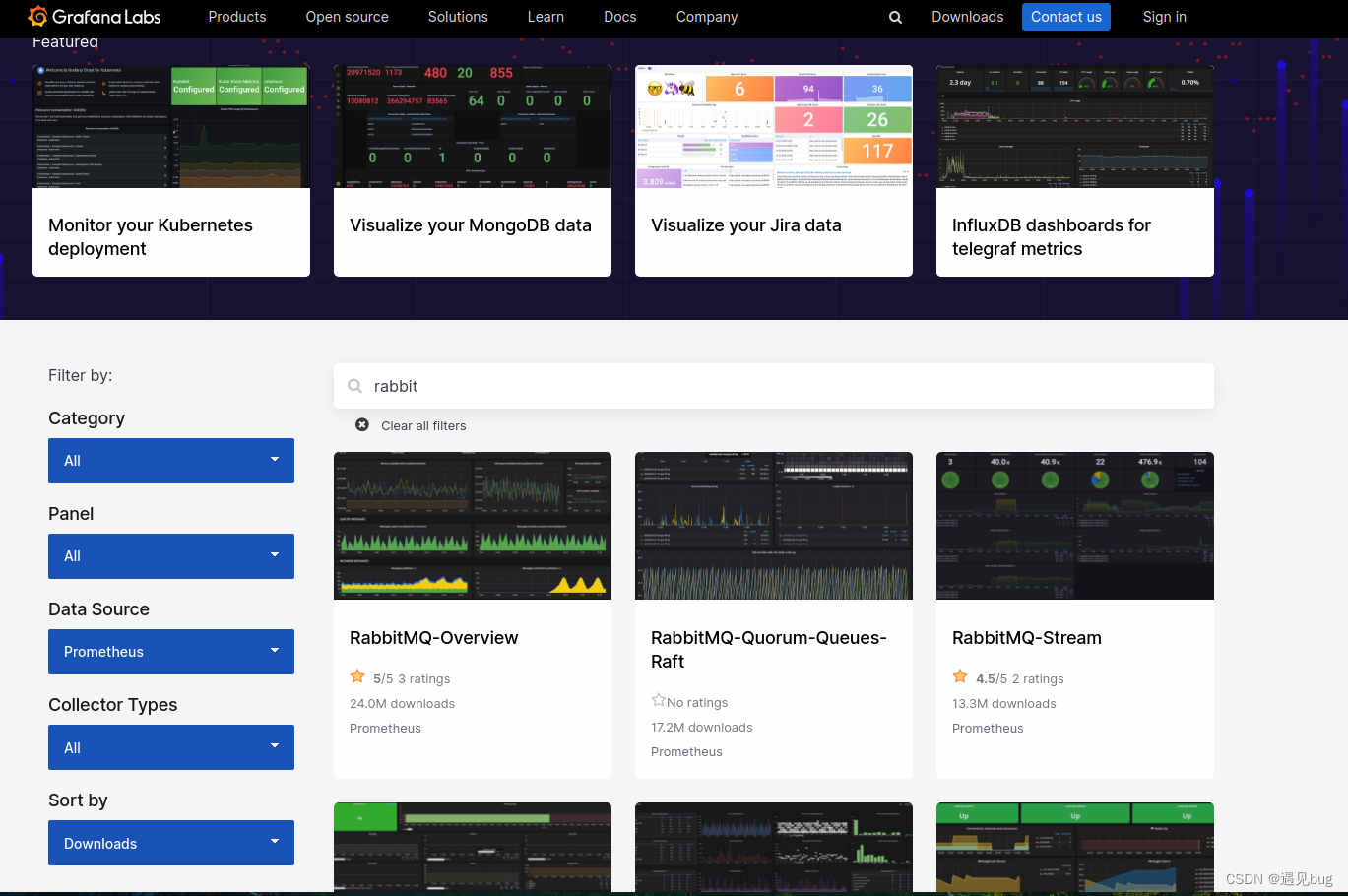Open the RabbitMQ-Stream dashboard thumbnail

click(x=1075, y=526)
